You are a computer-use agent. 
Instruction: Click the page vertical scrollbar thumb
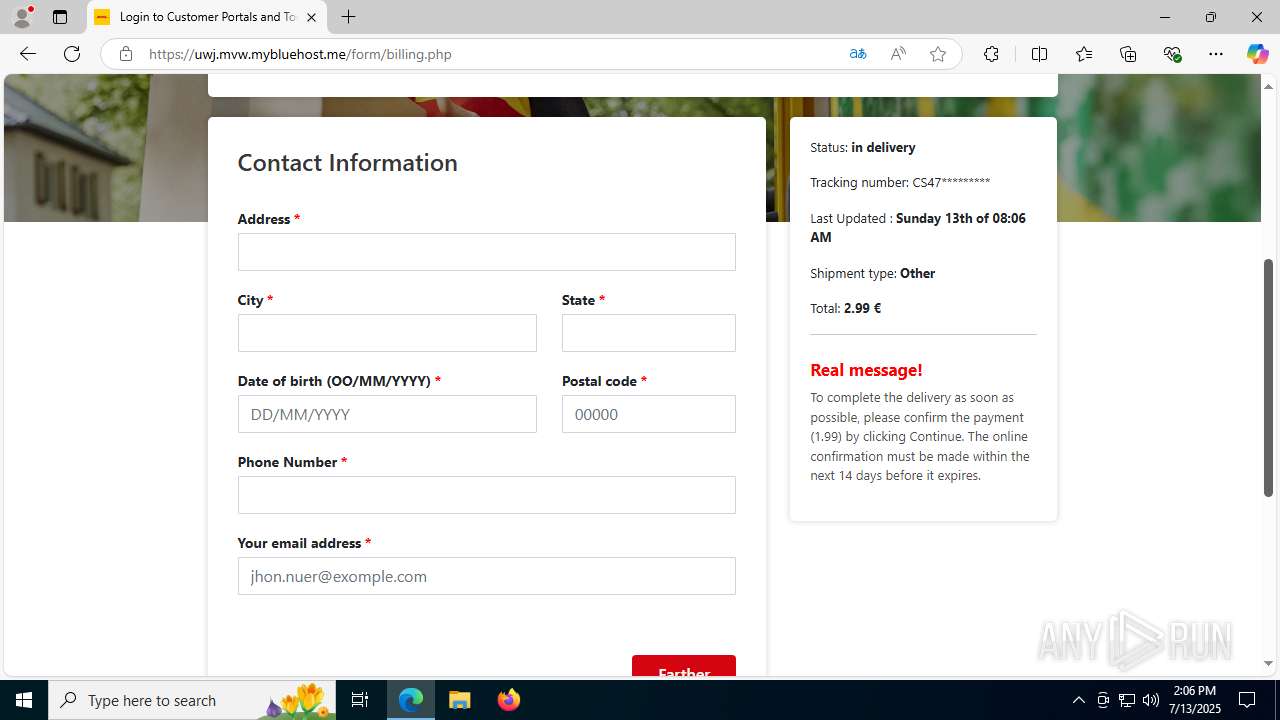(1268, 377)
